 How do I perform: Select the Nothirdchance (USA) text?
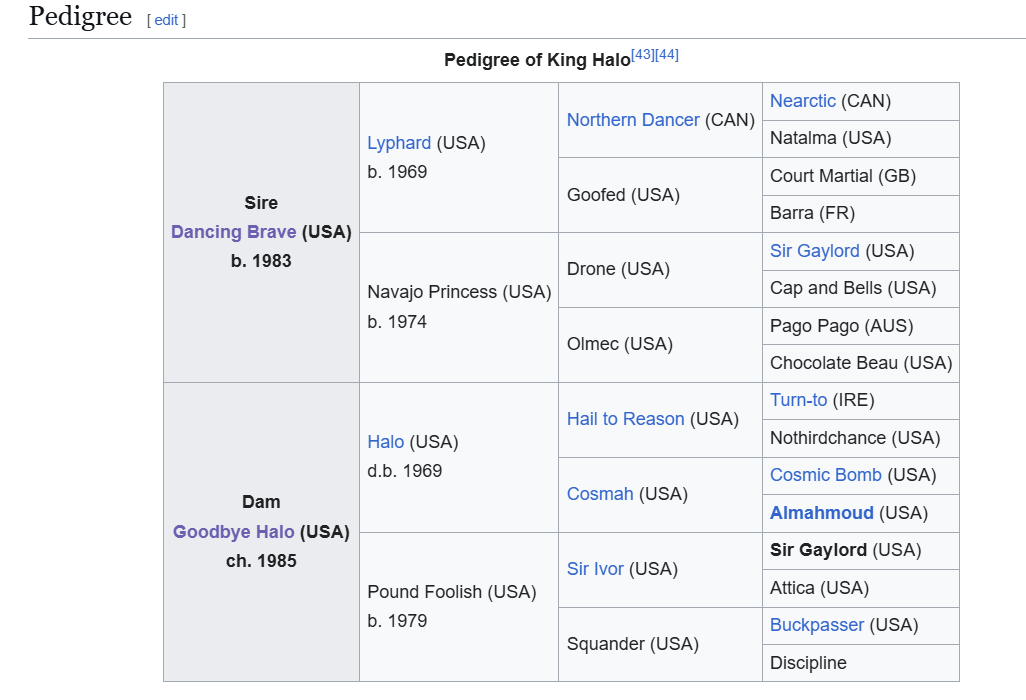[855, 438]
